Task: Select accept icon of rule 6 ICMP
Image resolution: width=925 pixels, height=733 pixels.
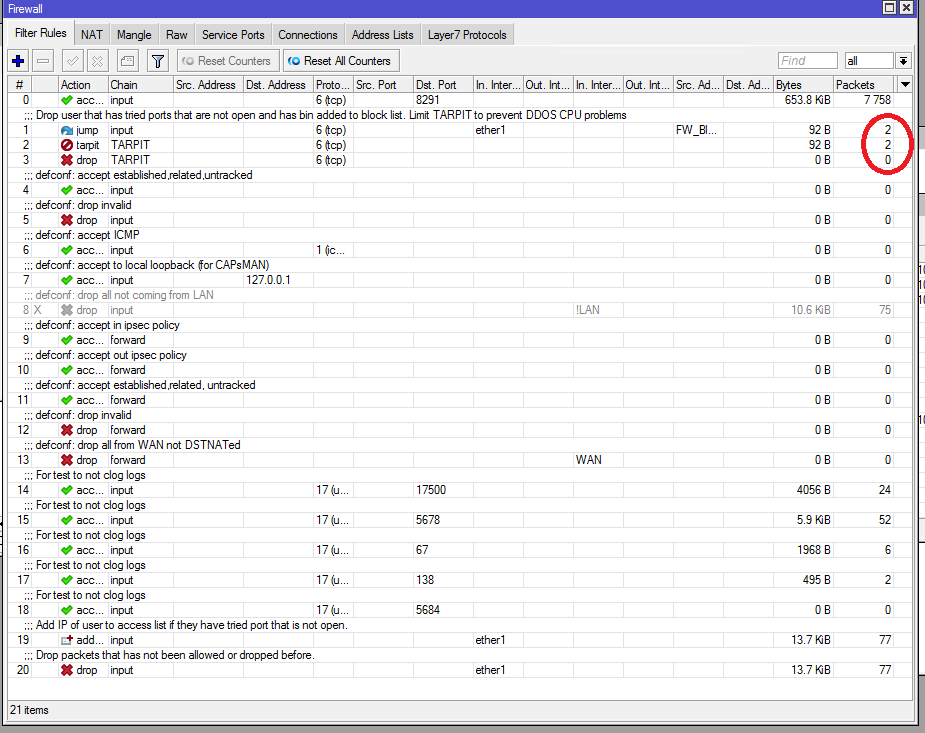Action: click(x=67, y=250)
